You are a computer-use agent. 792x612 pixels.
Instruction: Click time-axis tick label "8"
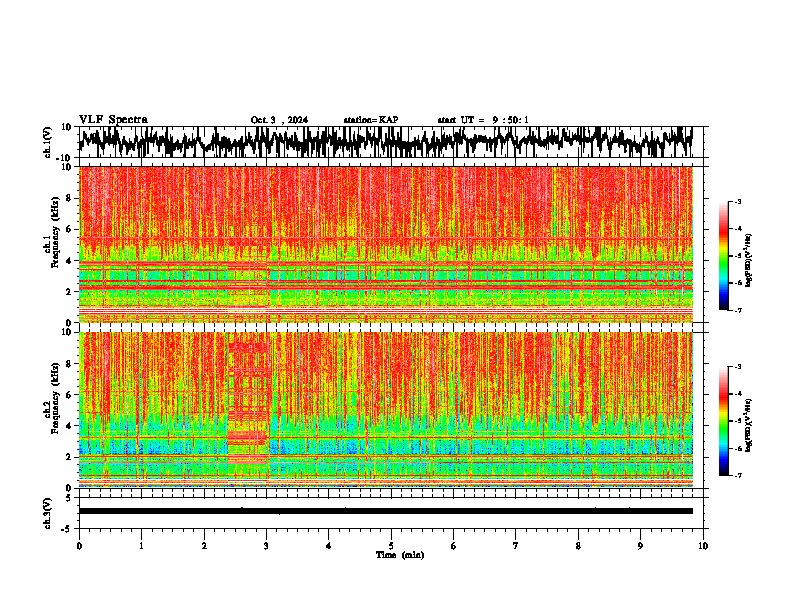pyautogui.click(x=578, y=546)
